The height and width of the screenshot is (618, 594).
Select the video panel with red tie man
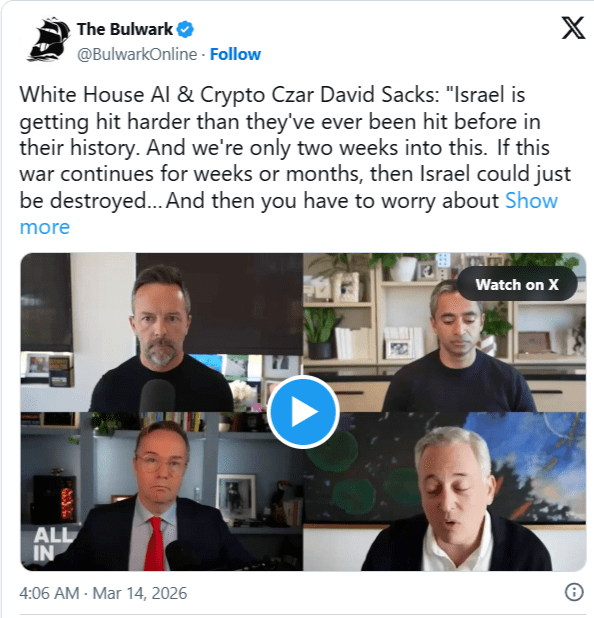162,491
